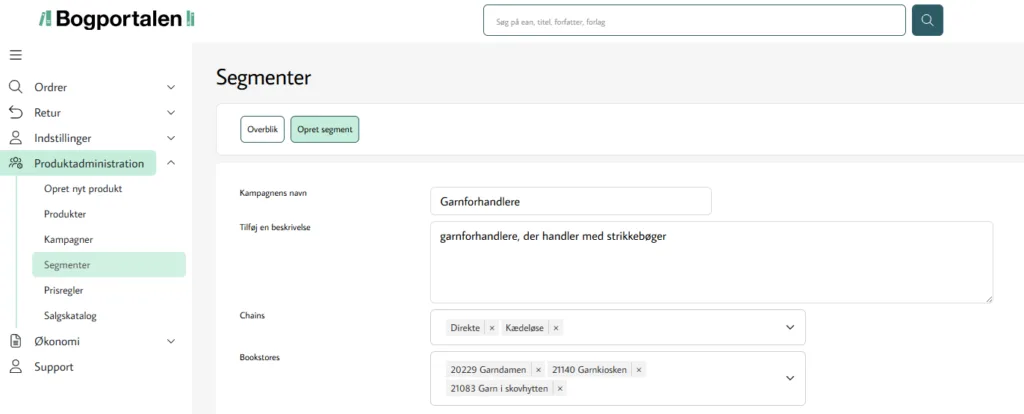Screen dimensions: 1024x414
Task: Click the Chains field label
Action: 252,315
